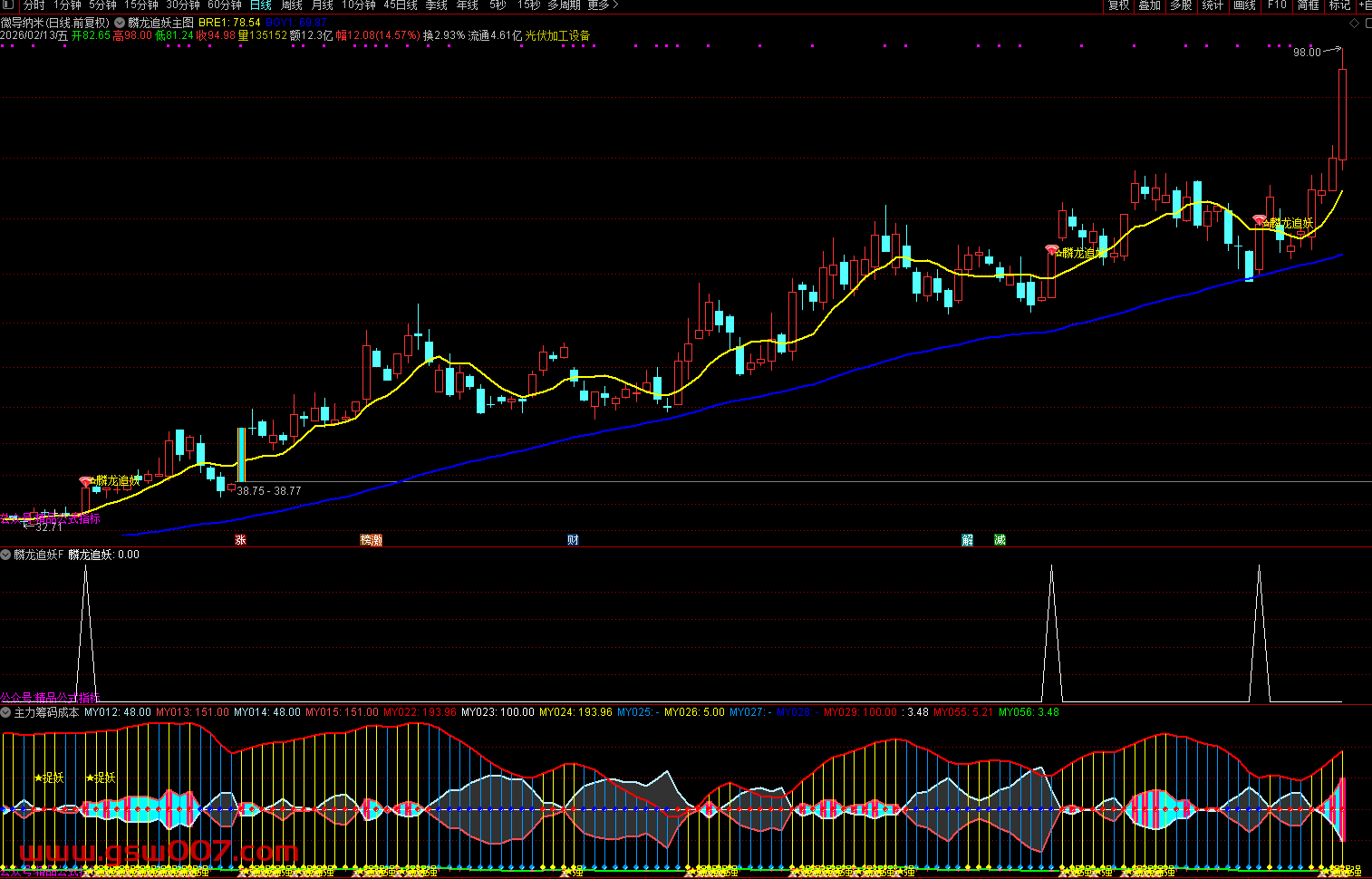Open the F10 company info button
Viewport: 1372px width, 879px height.
pos(1277,5)
